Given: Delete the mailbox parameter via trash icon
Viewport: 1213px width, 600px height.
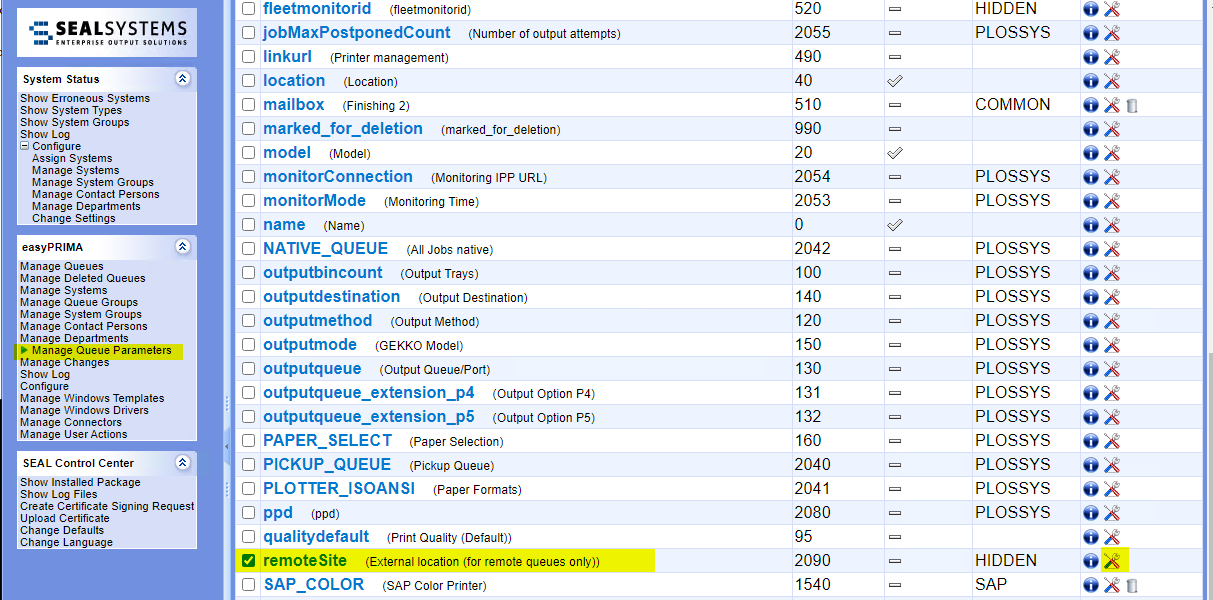Looking at the screenshot, I should pos(1131,104).
